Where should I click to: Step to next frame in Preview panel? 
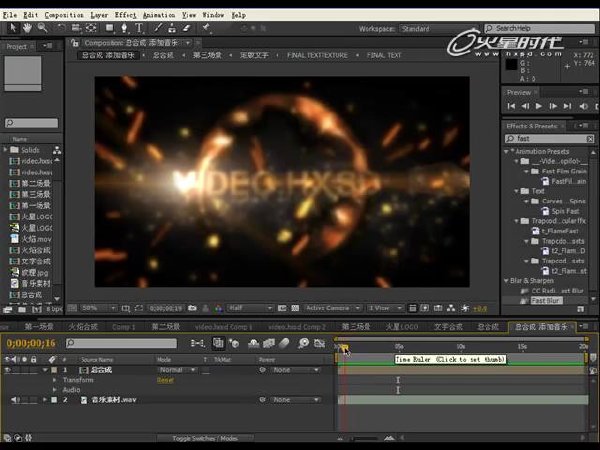(553, 106)
